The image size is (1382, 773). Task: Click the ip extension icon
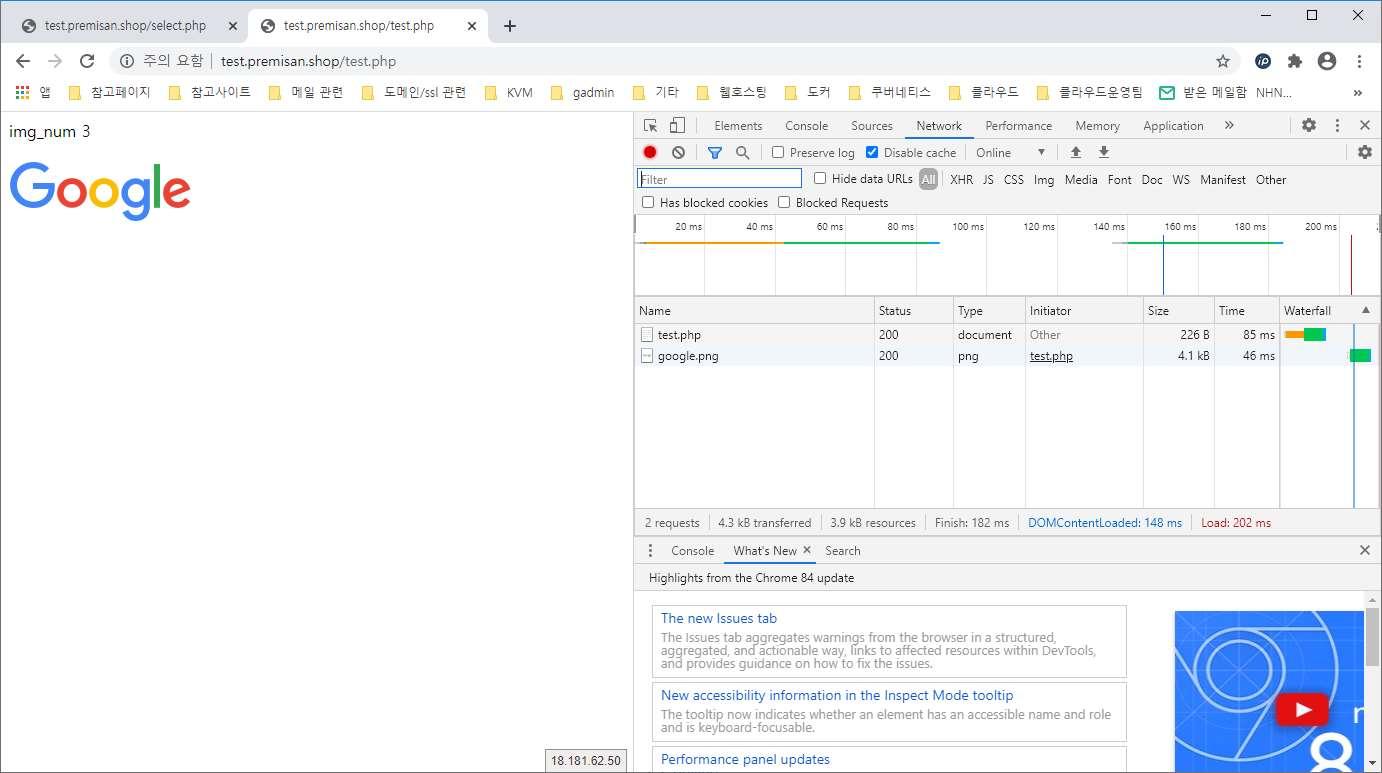tap(1263, 61)
